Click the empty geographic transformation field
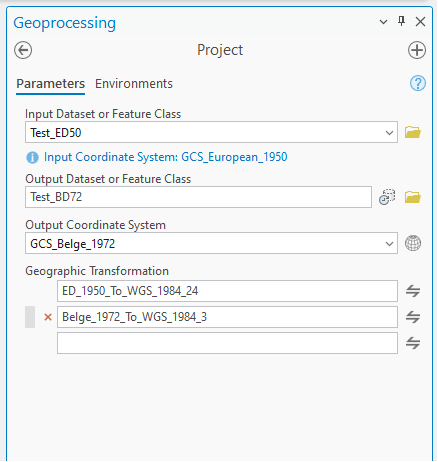This screenshot has width=438, height=462. (227, 343)
